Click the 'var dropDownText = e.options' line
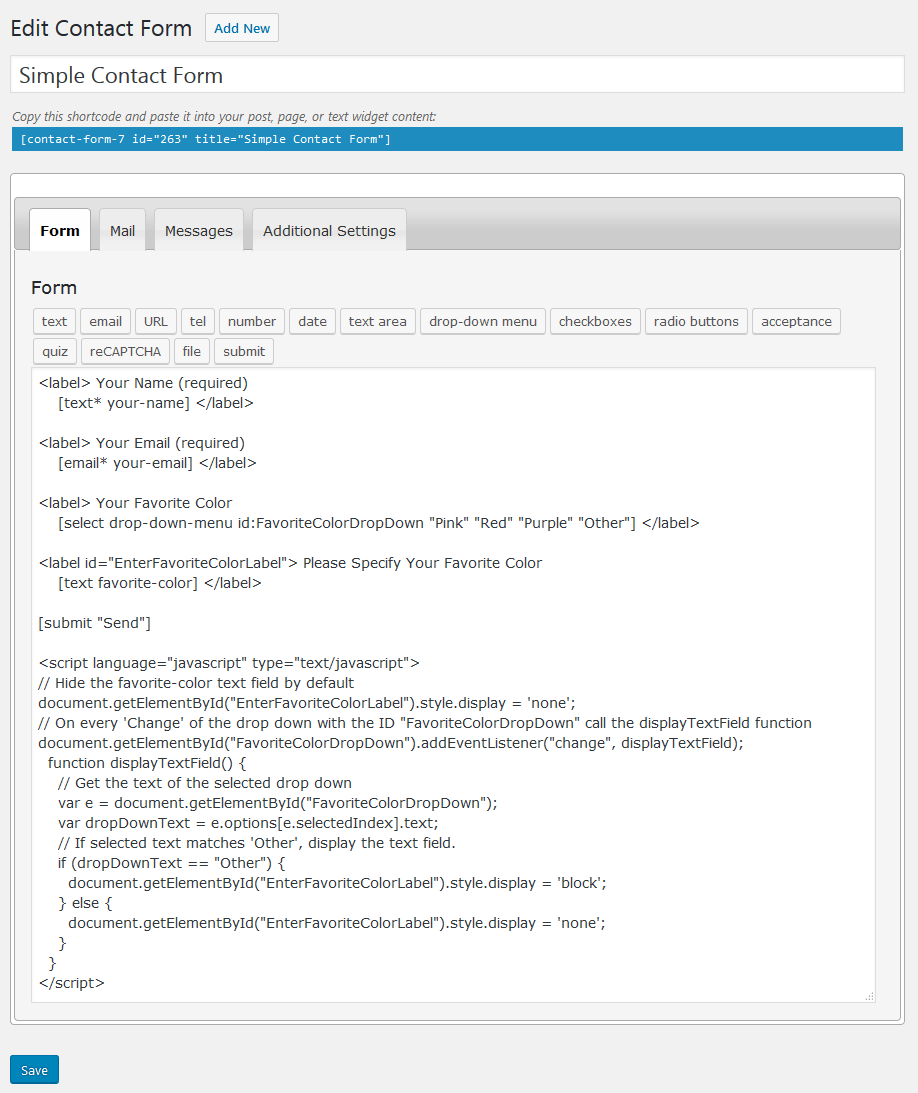Image resolution: width=918 pixels, height=1093 pixels. pyautogui.click(x=248, y=823)
